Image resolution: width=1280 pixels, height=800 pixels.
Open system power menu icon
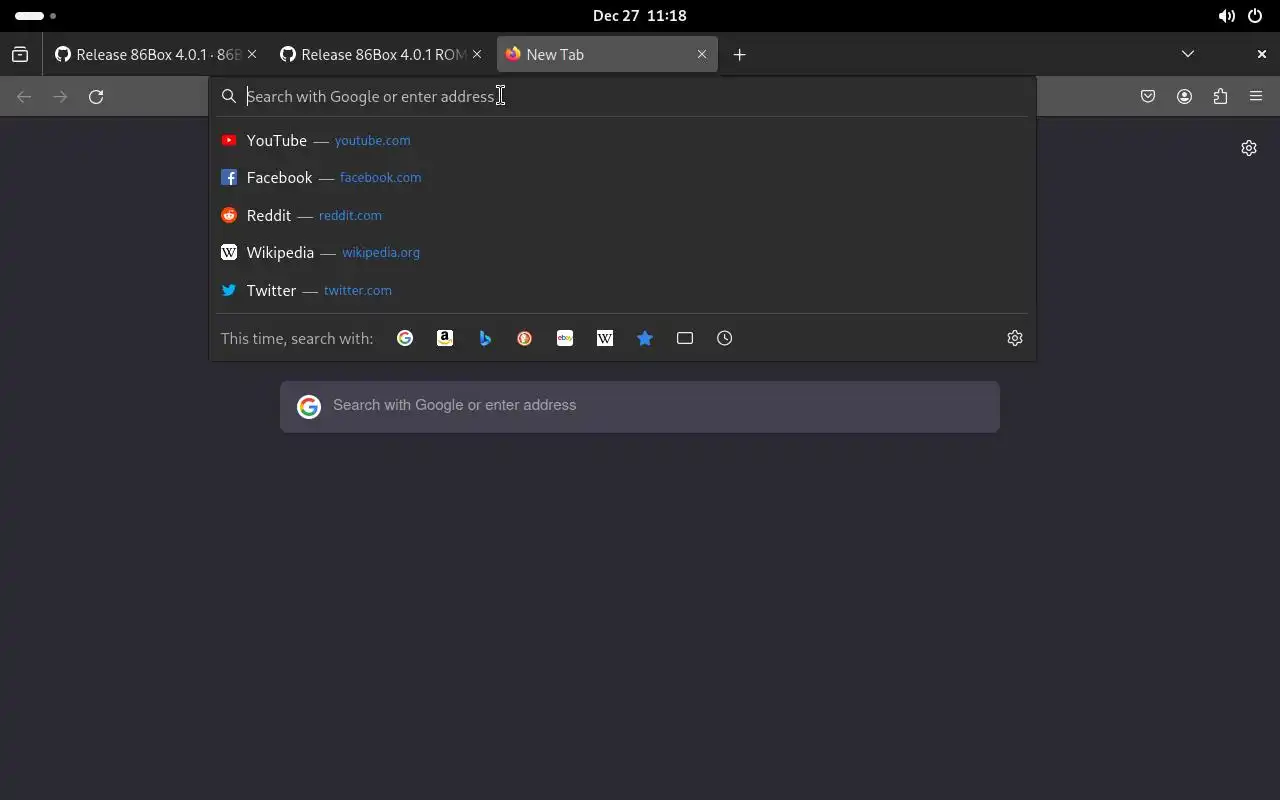tap(1255, 16)
